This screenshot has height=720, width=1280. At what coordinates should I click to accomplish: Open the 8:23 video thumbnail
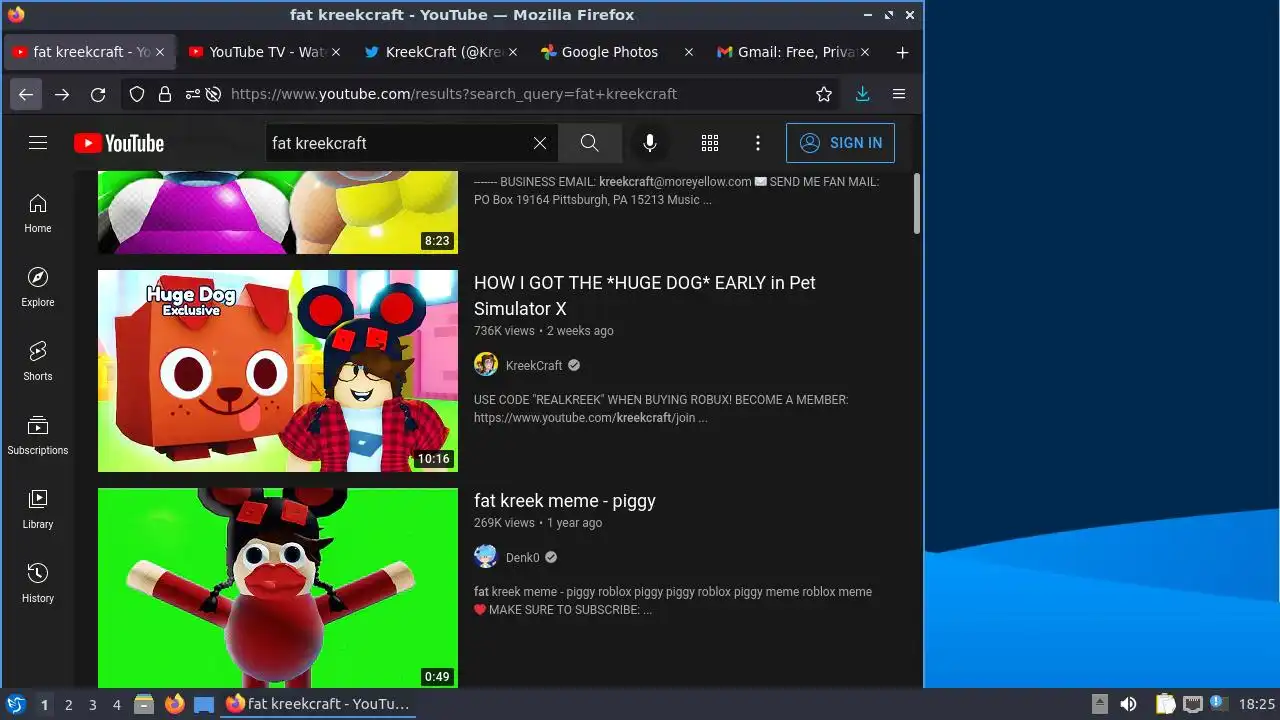point(278,212)
